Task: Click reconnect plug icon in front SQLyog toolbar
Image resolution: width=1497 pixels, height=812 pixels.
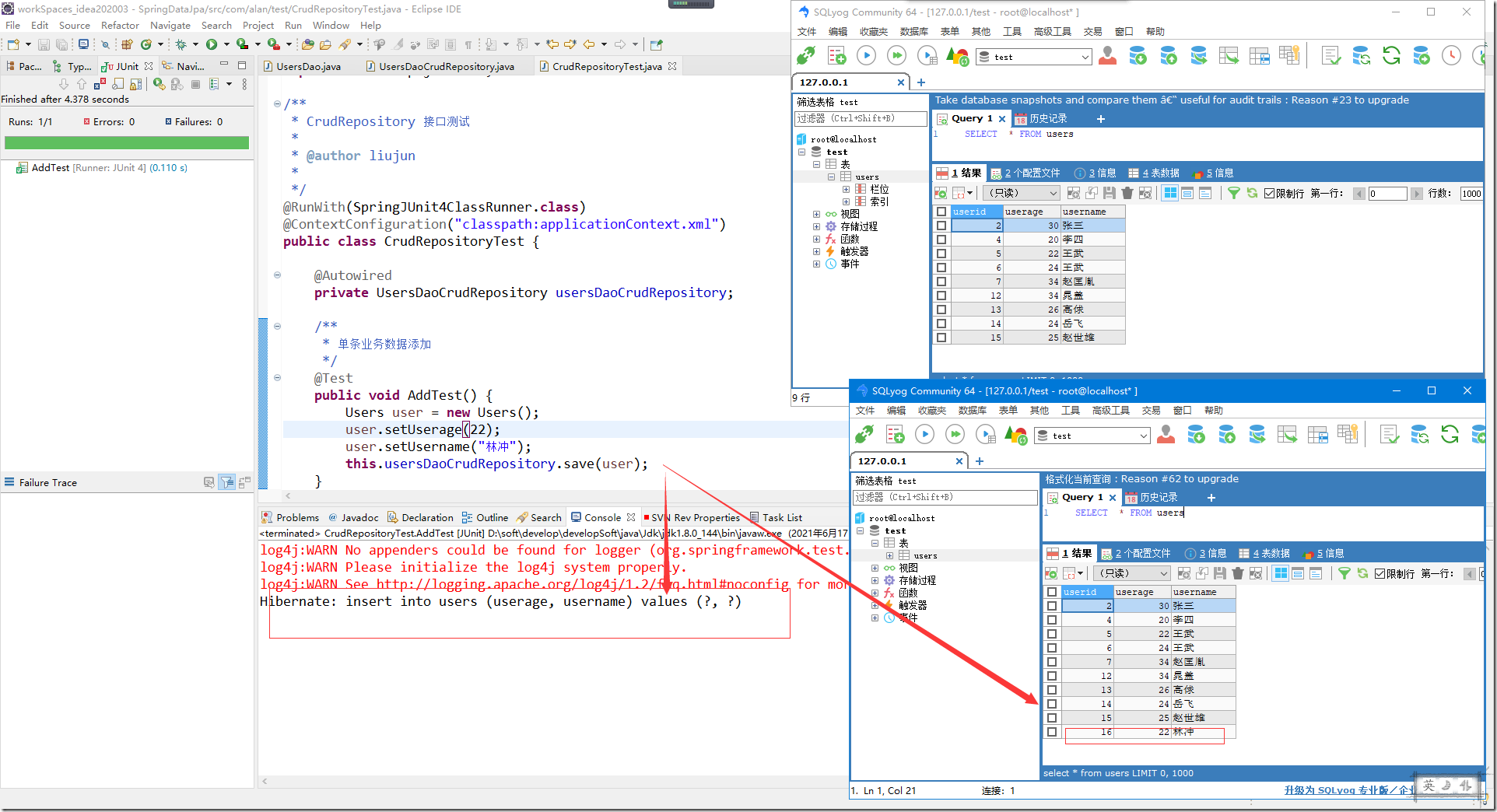Action: click(x=864, y=434)
